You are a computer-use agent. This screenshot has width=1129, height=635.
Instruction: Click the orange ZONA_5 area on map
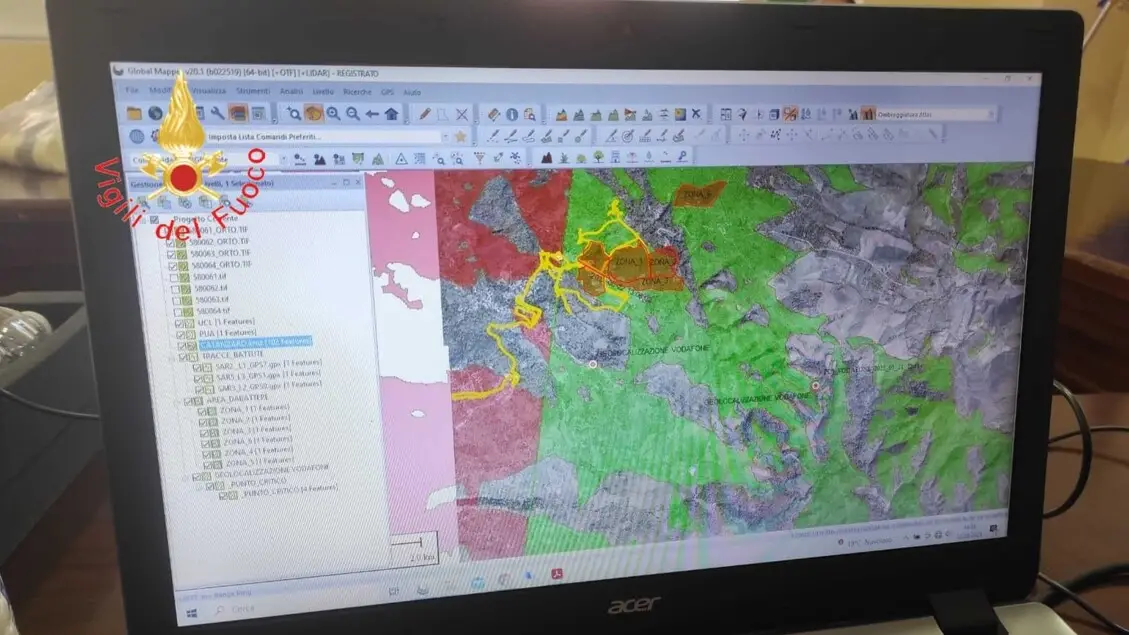pos(698,194)
